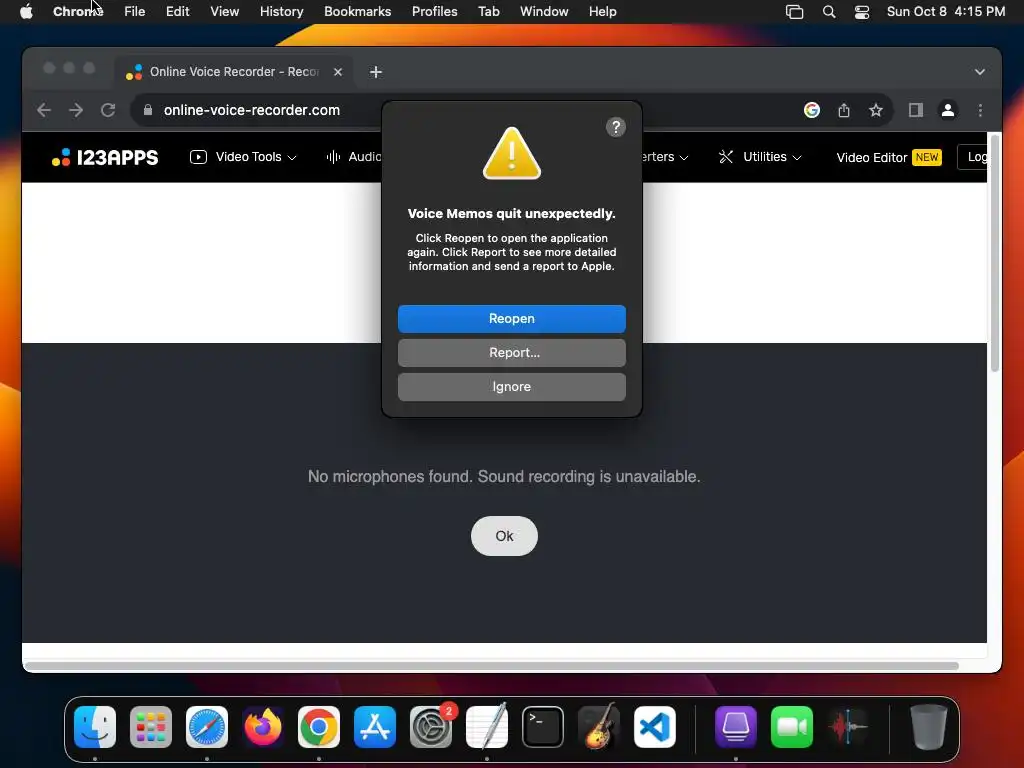The width and height of the screenshot is (1024, 768).
Task: Toggle the Chrome side panel icon
Action: tap(916, 110)
